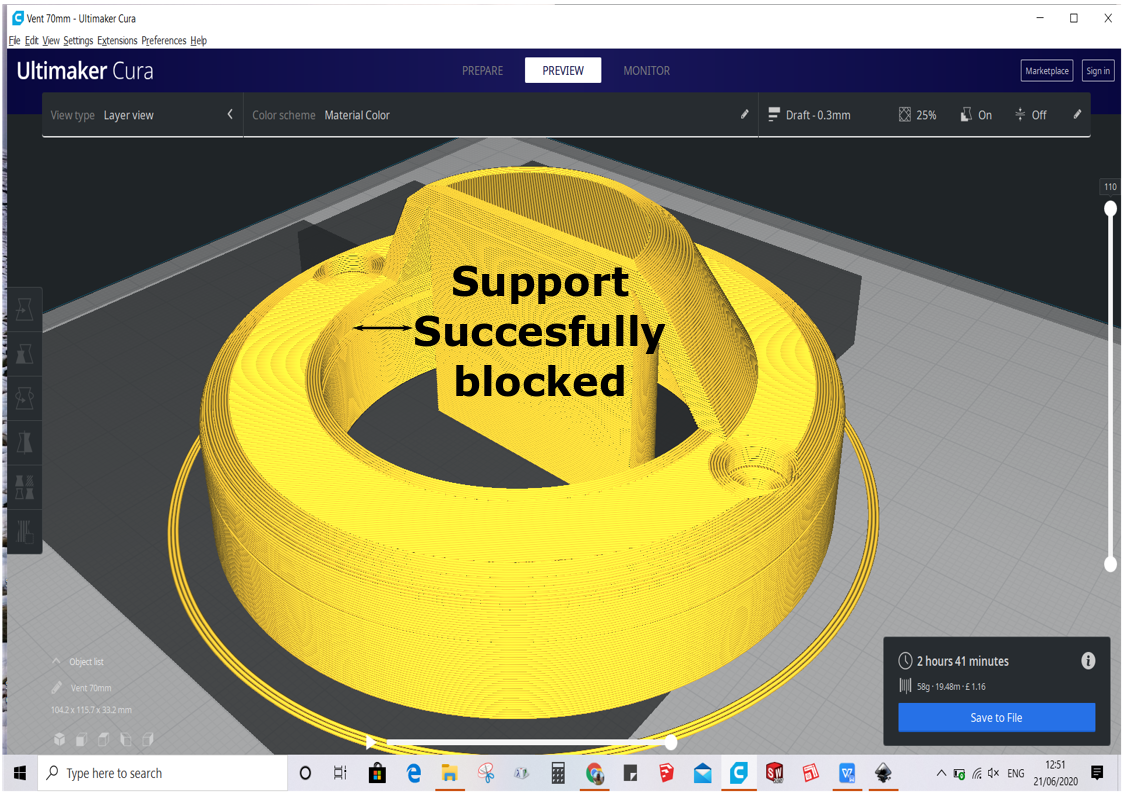This screenshot has height=794, width=1123.
Task: Switch to front view cube icon
Action: [82, 739]
